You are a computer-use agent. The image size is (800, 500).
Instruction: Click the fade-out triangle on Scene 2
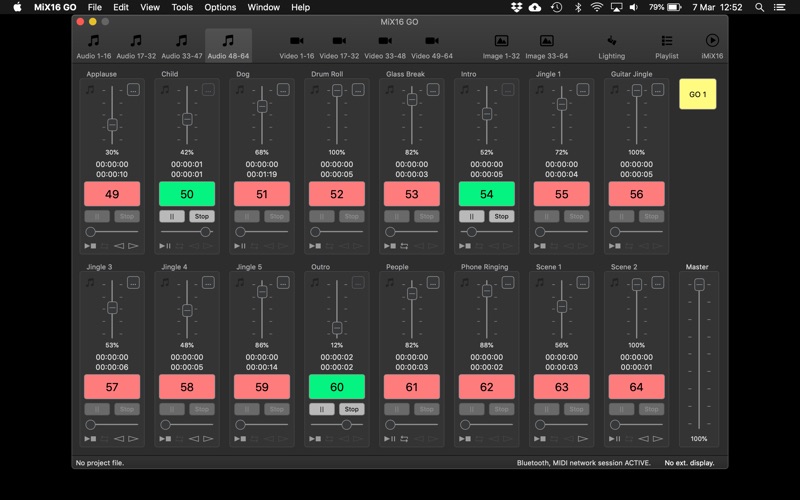click(x=658, y=439)
